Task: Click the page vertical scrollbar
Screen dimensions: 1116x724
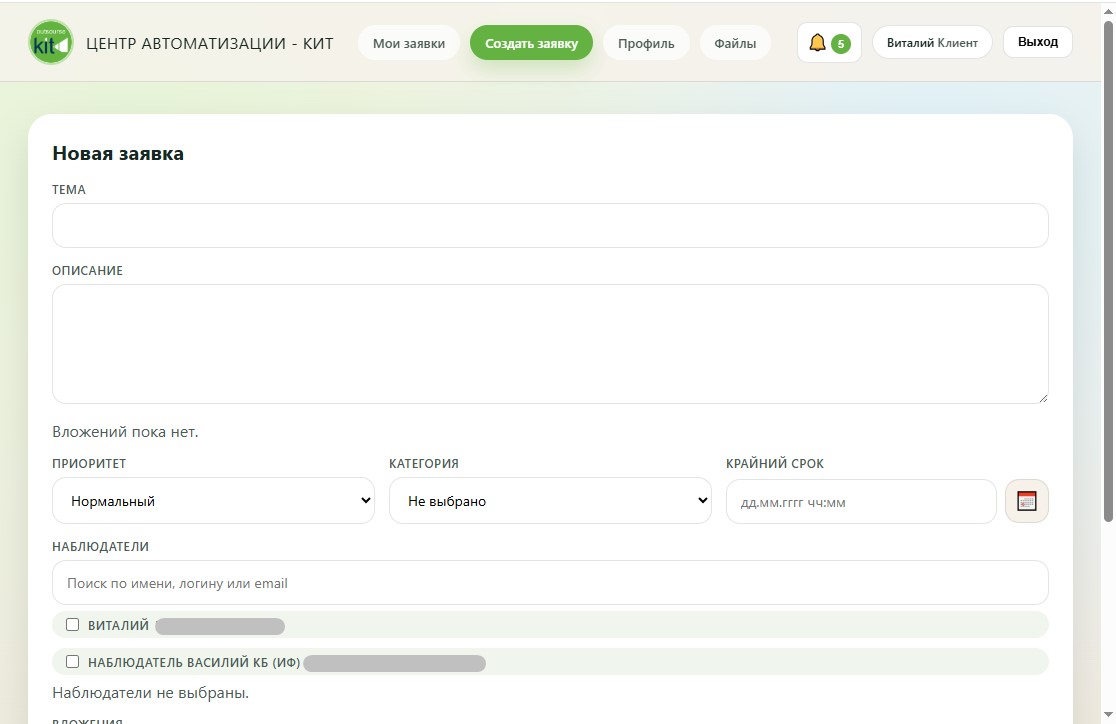Action: point(1107,270)
